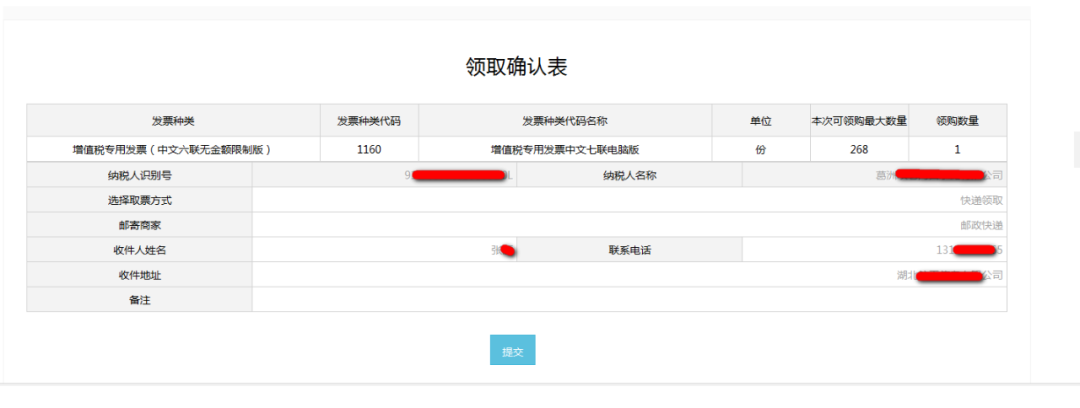Click the 领取确认表 page title
Screen dimensions: 1080x408
tap(517, 67)
